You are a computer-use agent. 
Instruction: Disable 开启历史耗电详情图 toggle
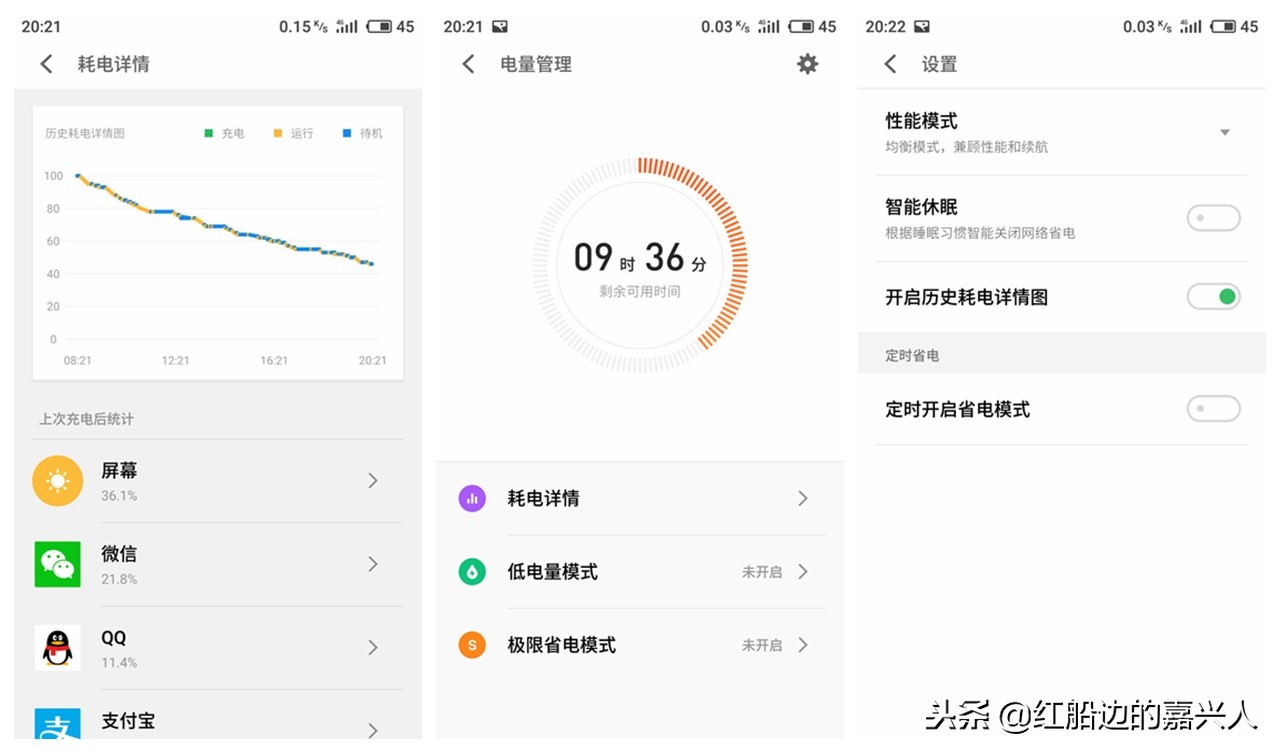[x=1213, y=296]
